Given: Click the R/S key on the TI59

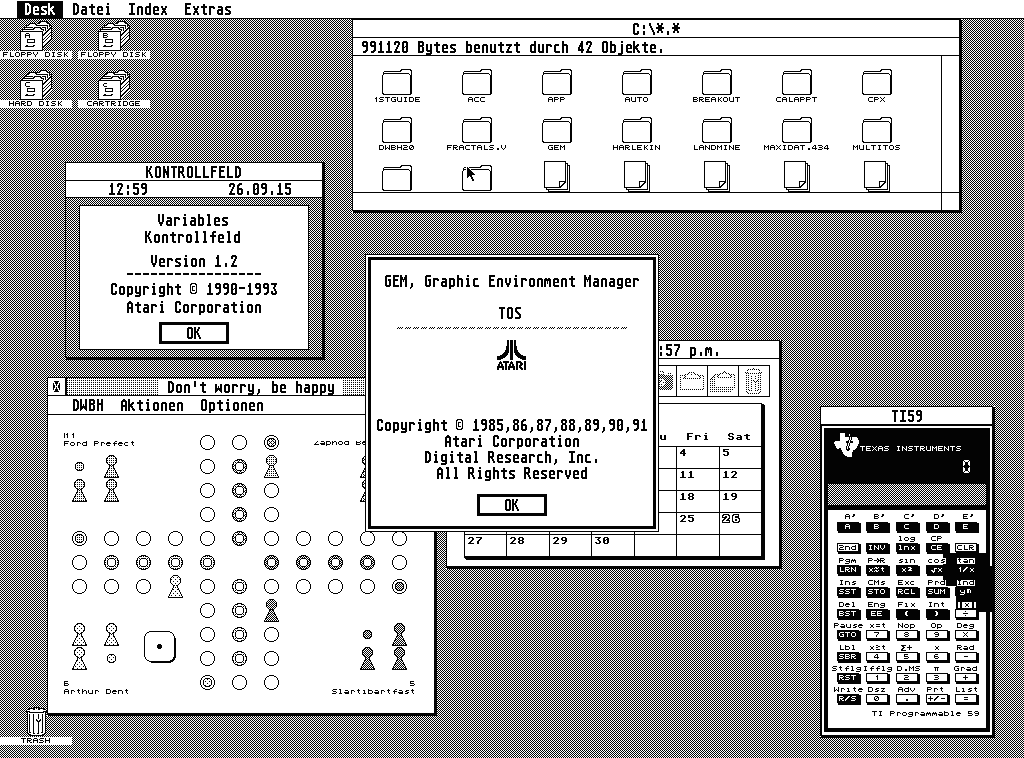Looking at the screenshot, I should (848, 699).
